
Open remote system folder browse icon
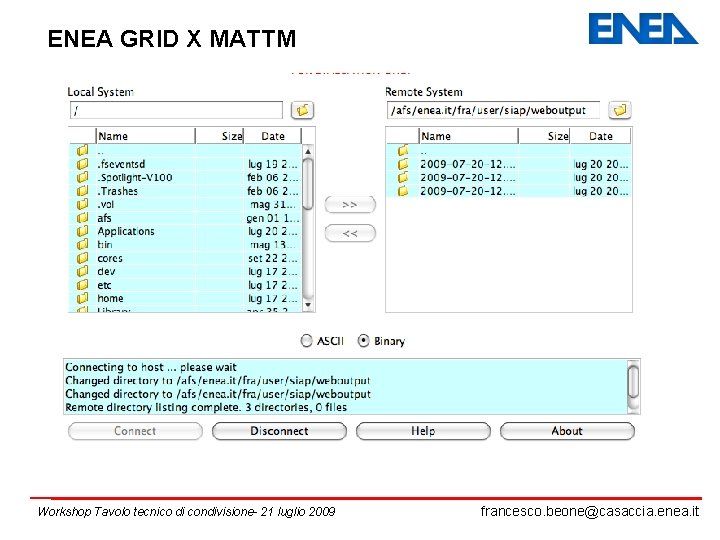click(619, 110)
